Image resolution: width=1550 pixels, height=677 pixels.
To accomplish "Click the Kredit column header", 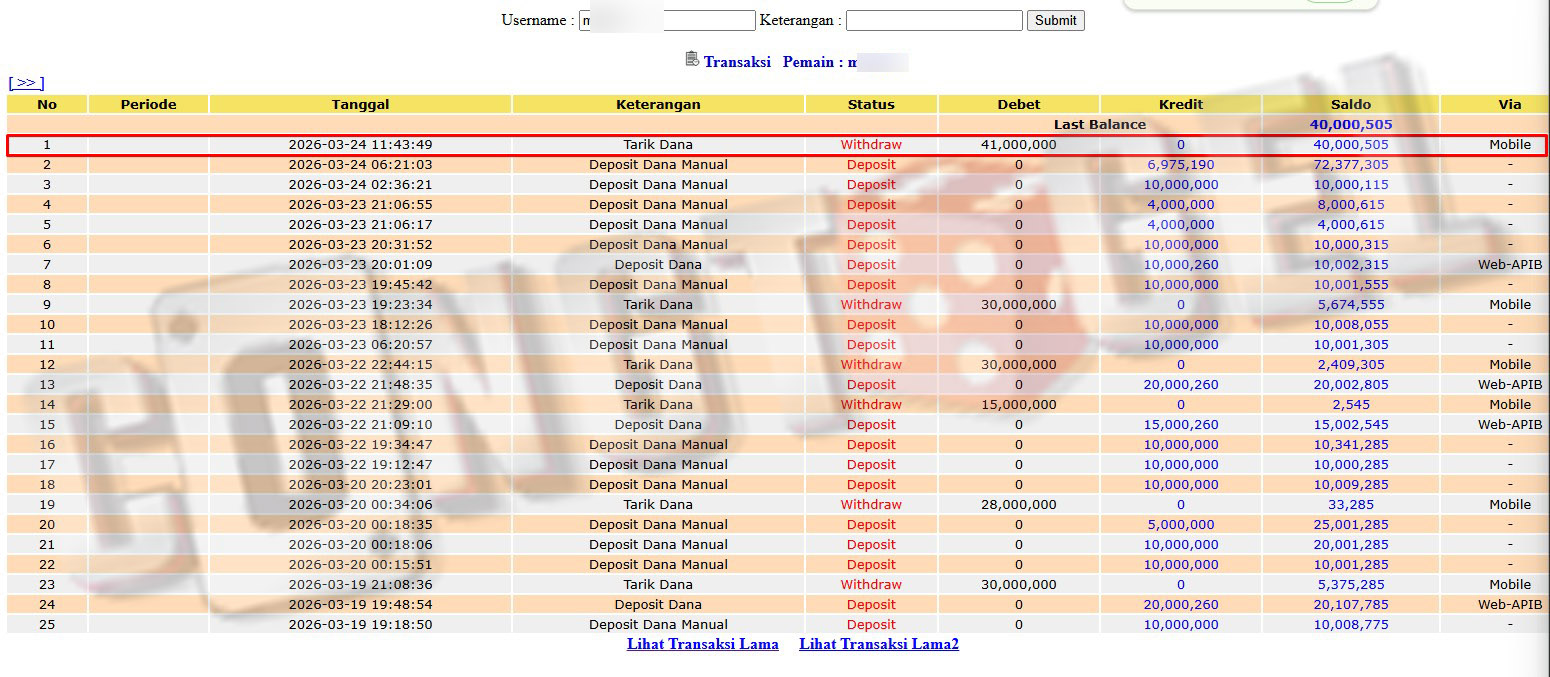I will (x=1181, y=104).
